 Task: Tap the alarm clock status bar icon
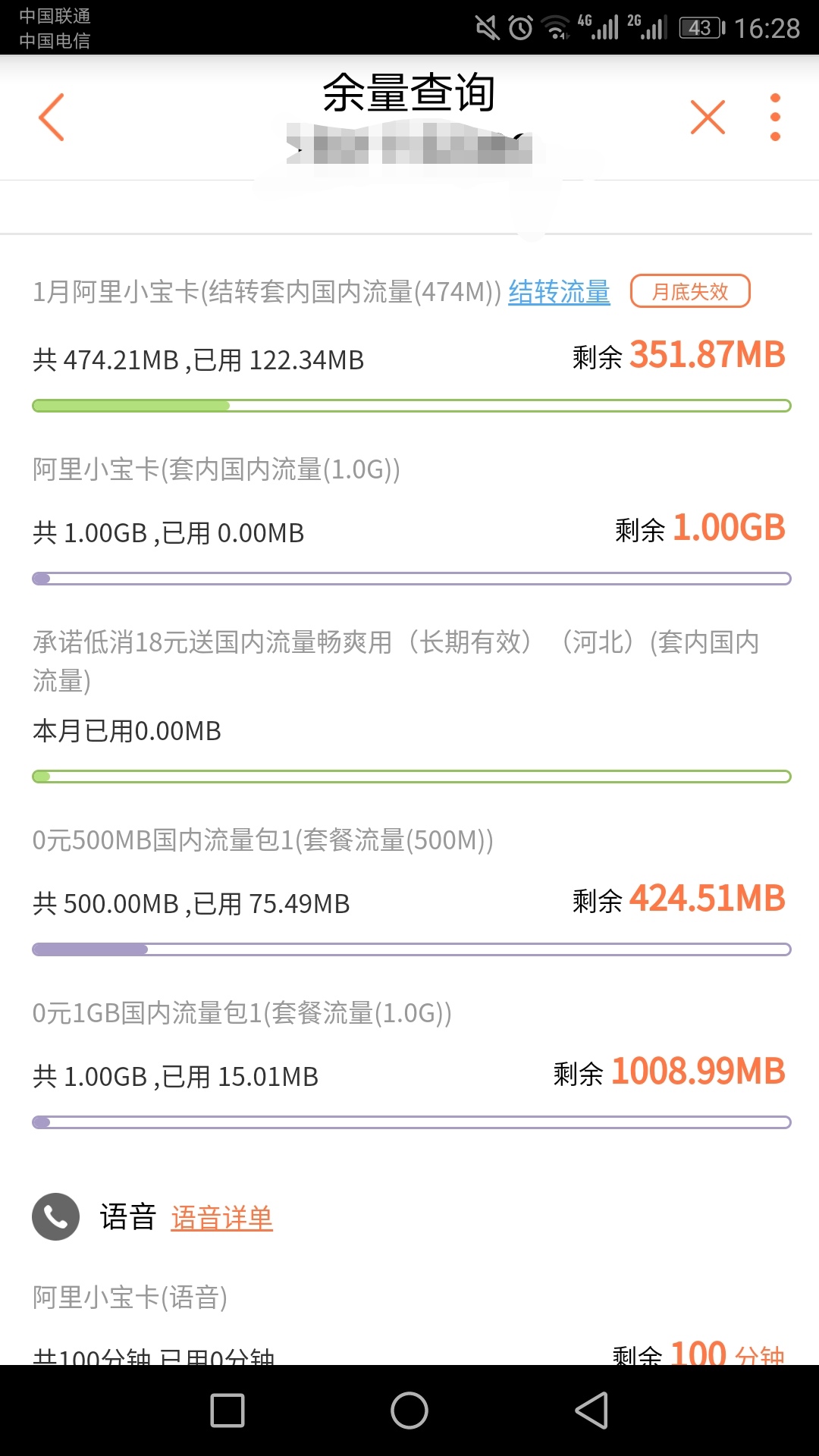tap(520, 28)
